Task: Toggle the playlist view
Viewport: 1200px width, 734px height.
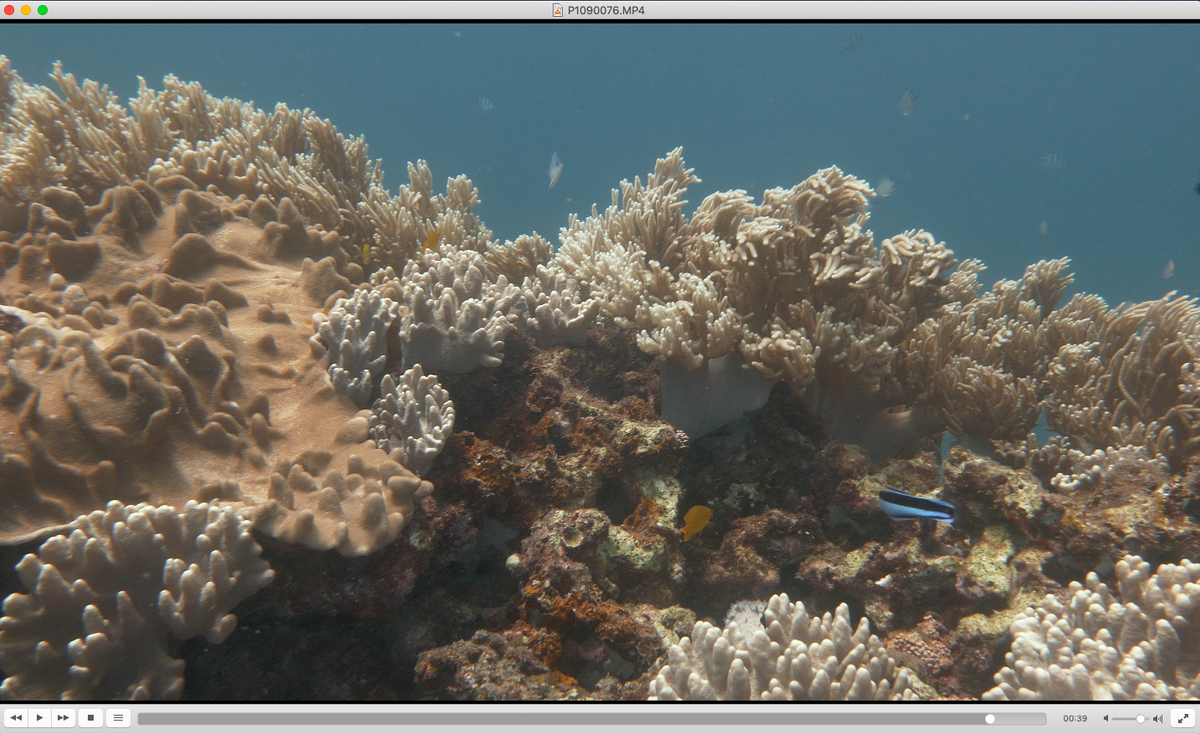Action: click(118, 718)
